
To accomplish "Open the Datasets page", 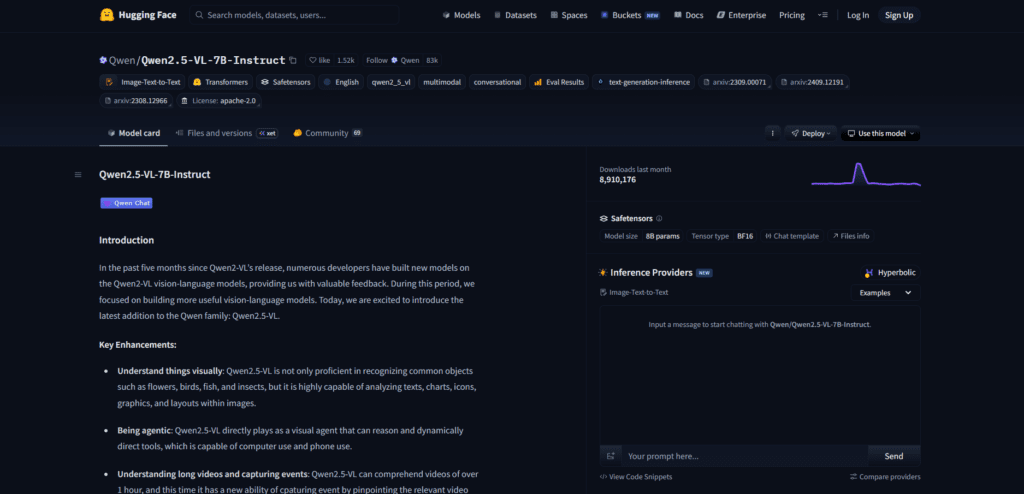I will coord(515,15).
